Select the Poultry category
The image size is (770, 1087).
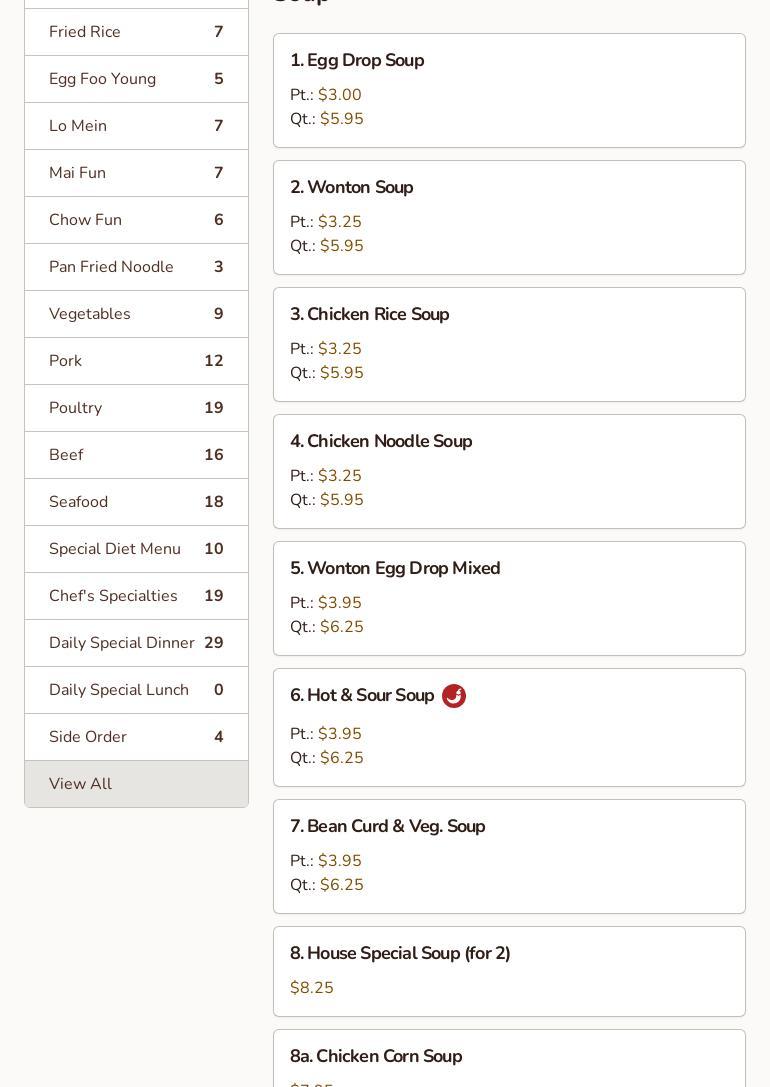(136, 408)
